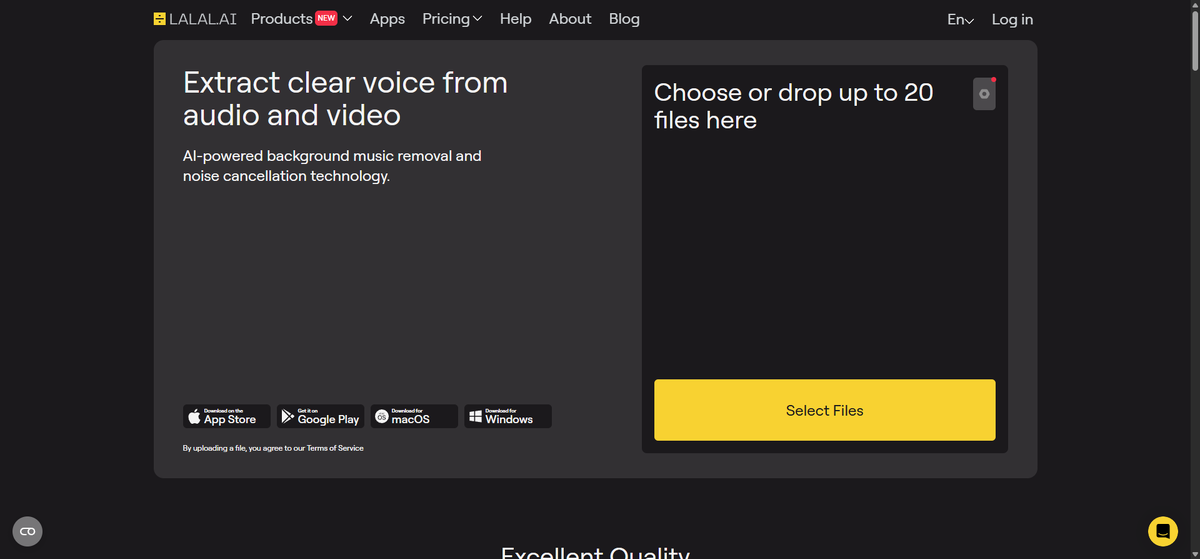Image resolution: width=1200 pixels, height=559 pixels.
Task: Click Log in
Action: pyautogui.click(x=1012, y=20)
